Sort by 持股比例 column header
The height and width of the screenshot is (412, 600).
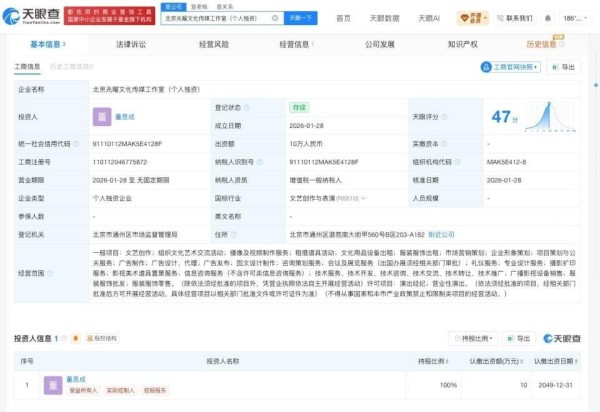click(433, 361)
